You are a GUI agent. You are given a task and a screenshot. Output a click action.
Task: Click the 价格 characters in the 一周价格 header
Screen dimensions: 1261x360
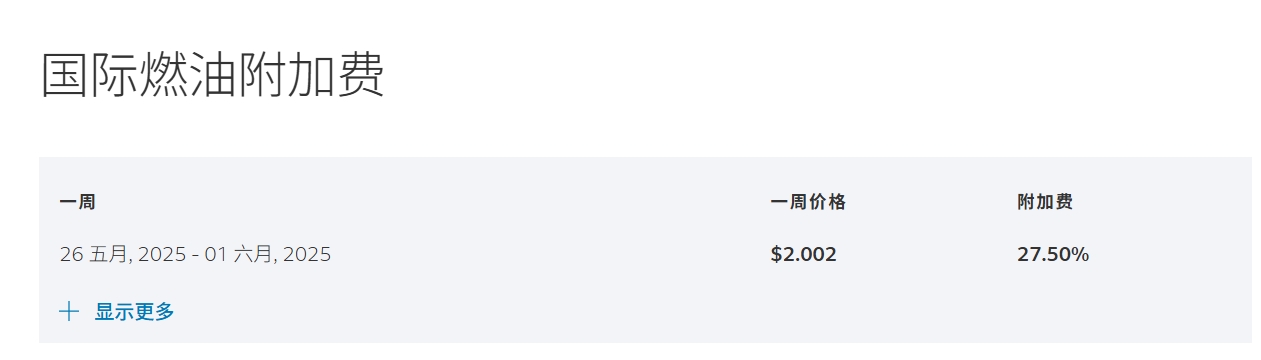pos(827,202)
